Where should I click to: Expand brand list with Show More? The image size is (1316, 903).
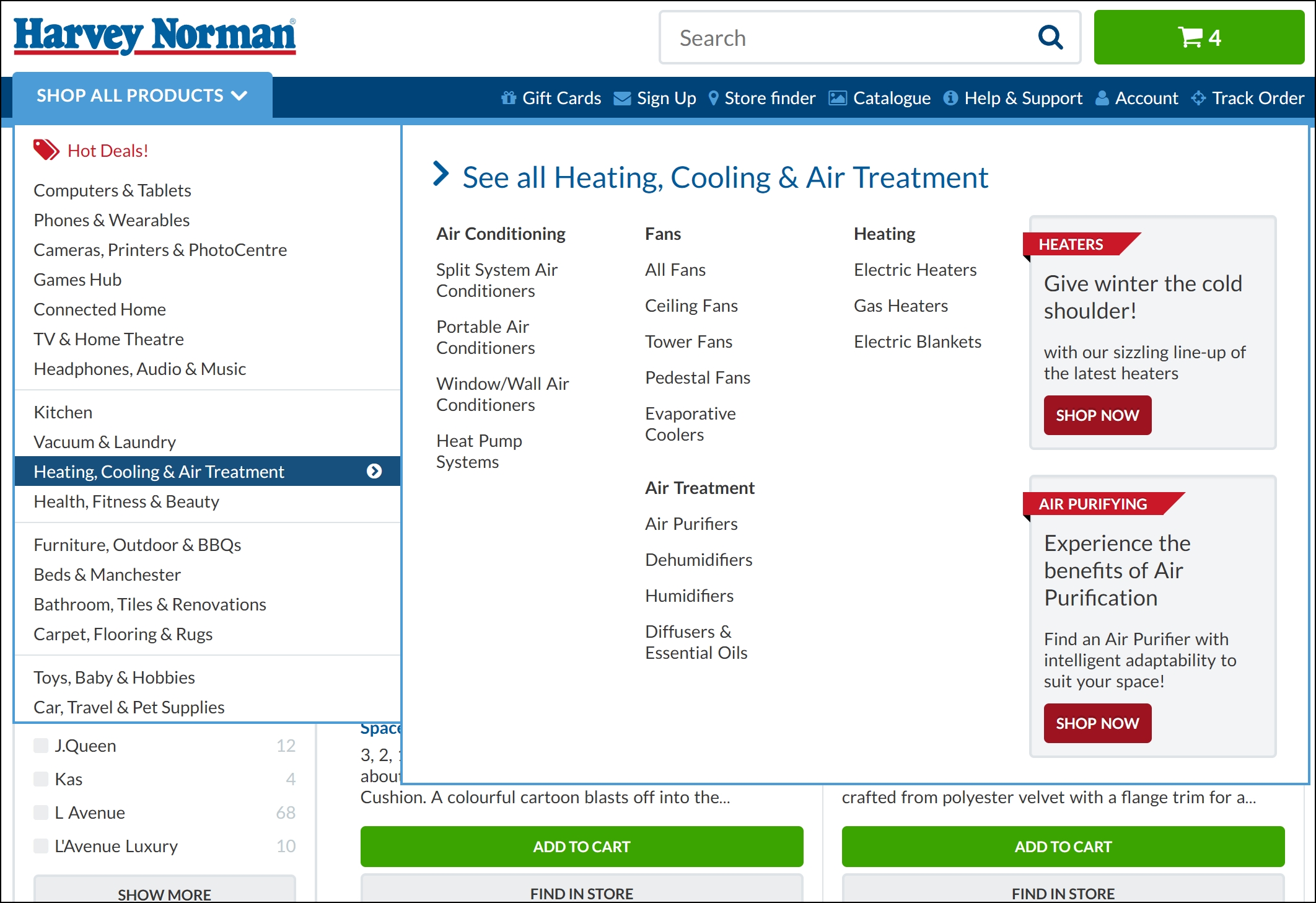pyautogui.click(x=164, y=892)
